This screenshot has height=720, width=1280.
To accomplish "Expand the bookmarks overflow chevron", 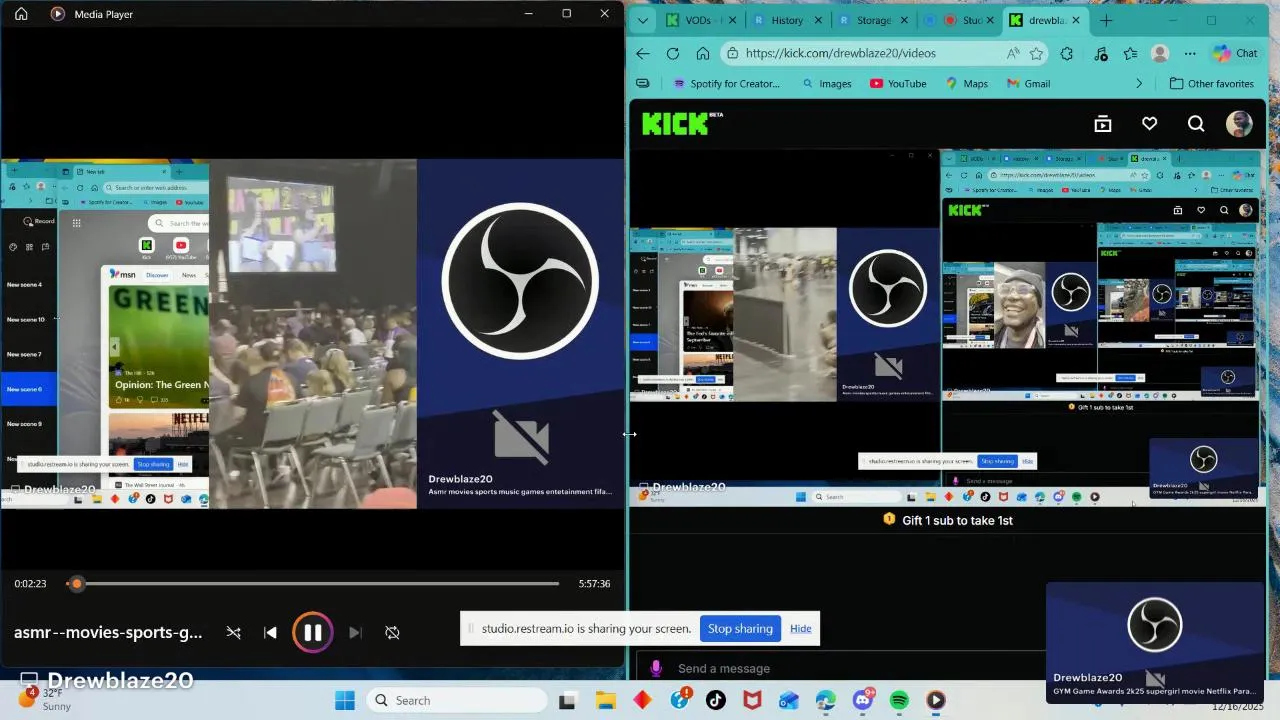I will 1139,84.
